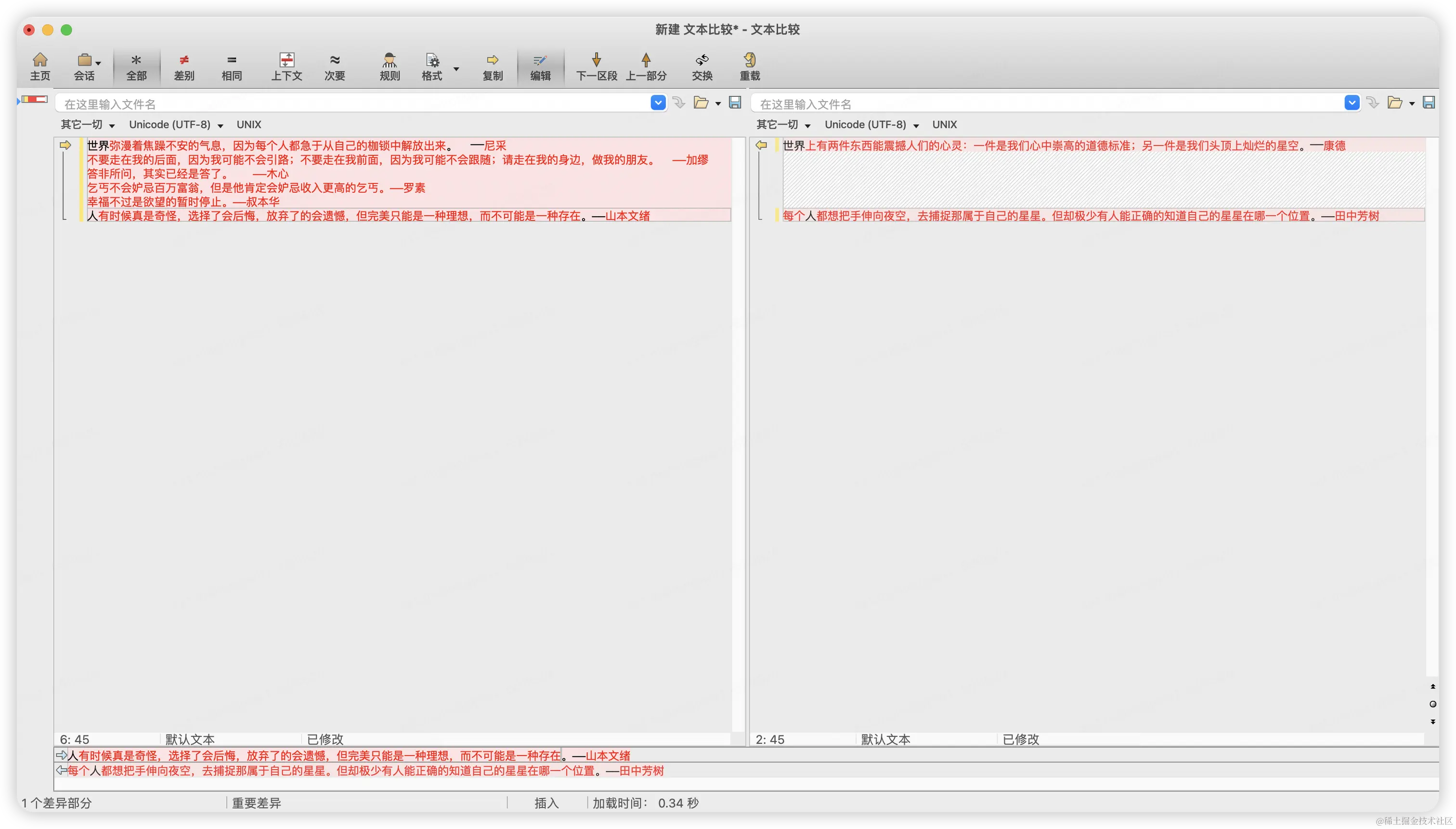Click the difference overview thumbnail bar

(x=35, y=99)
